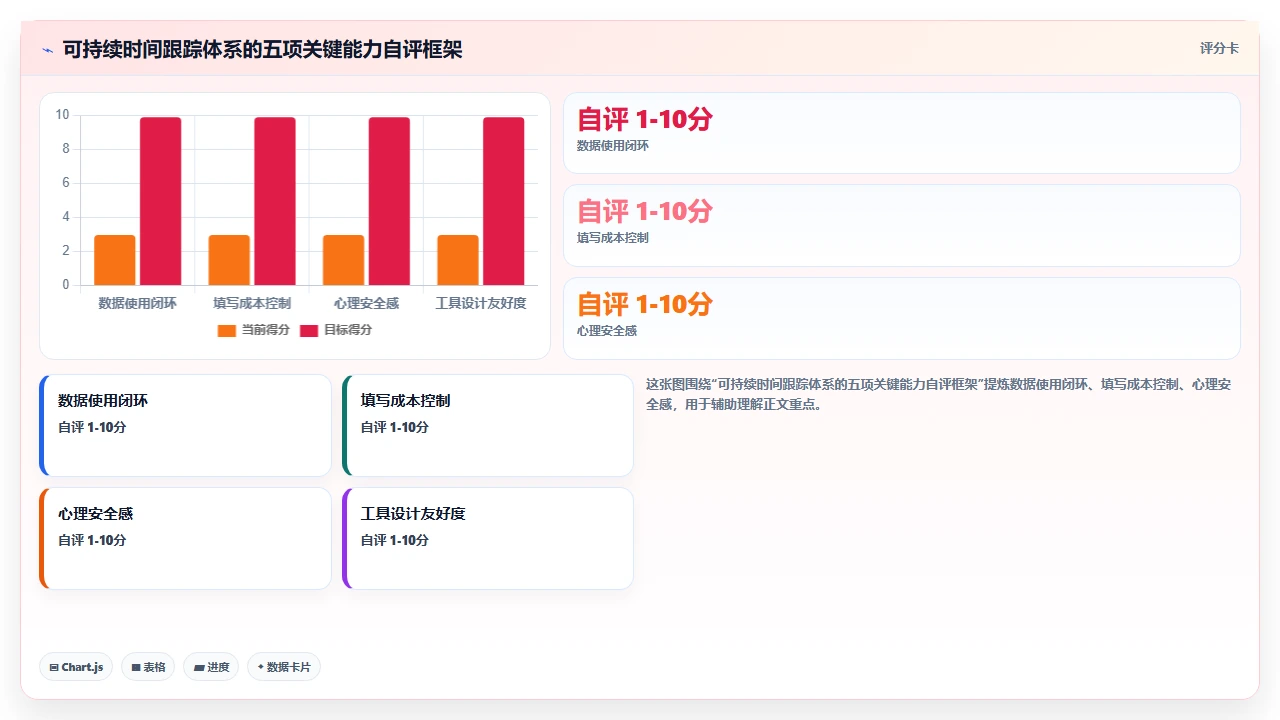The height and width of the screenshot is (720, 1280).
Task: Select the 工具设计友好度 purple card
Action: click(x=488, y=538)
